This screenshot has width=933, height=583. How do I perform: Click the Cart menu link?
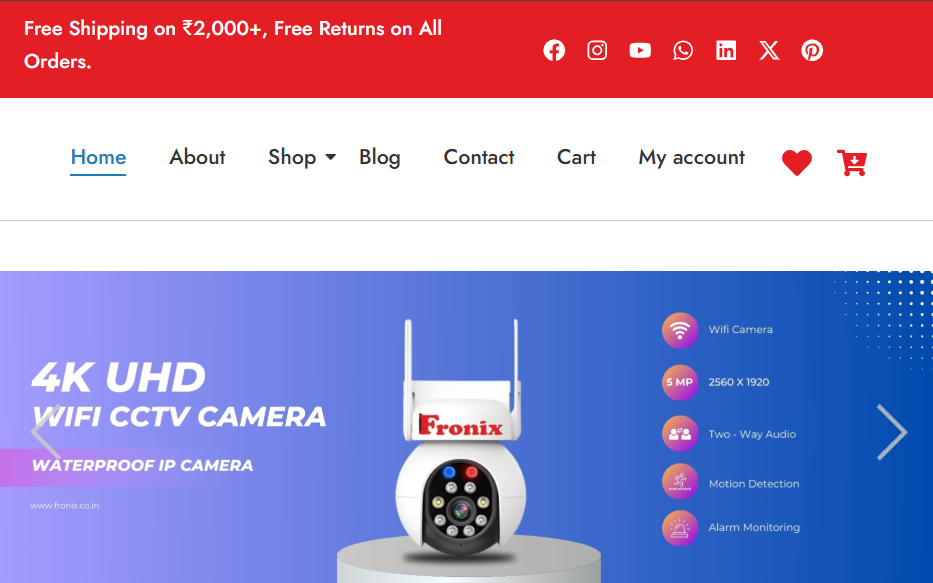tap(576, 157)
